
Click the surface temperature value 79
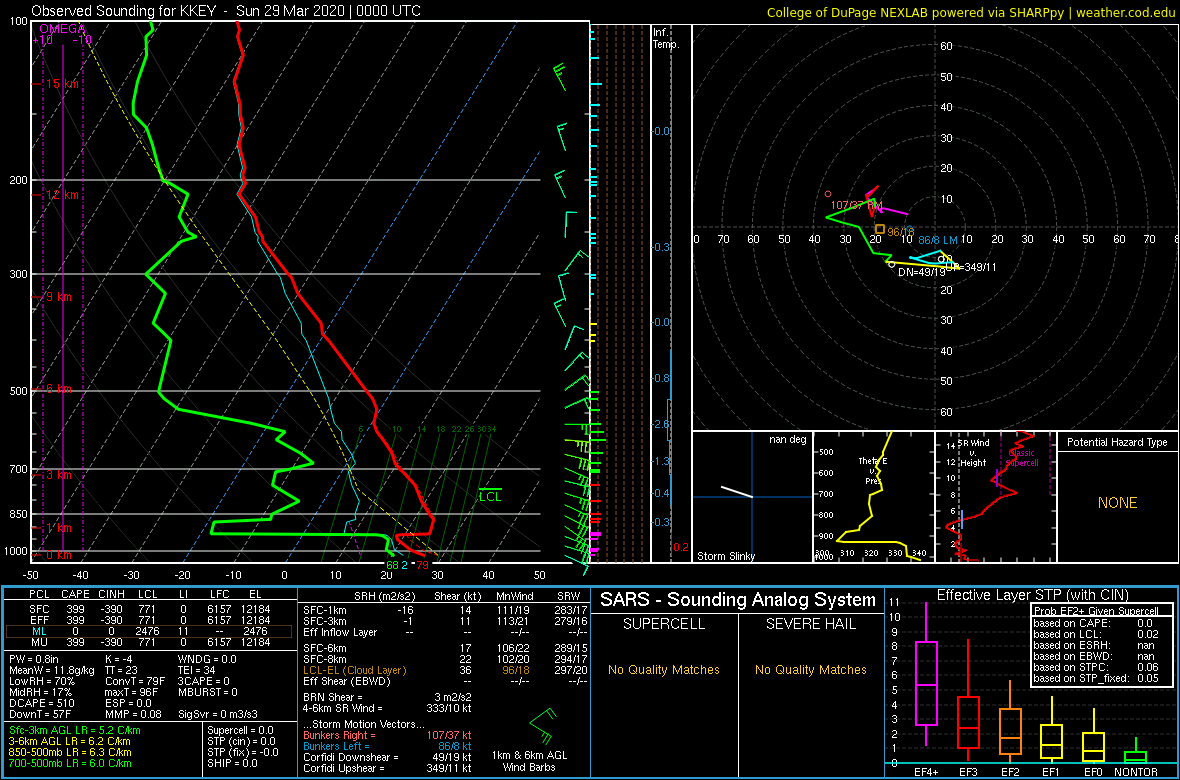click(x=423, y=565)
